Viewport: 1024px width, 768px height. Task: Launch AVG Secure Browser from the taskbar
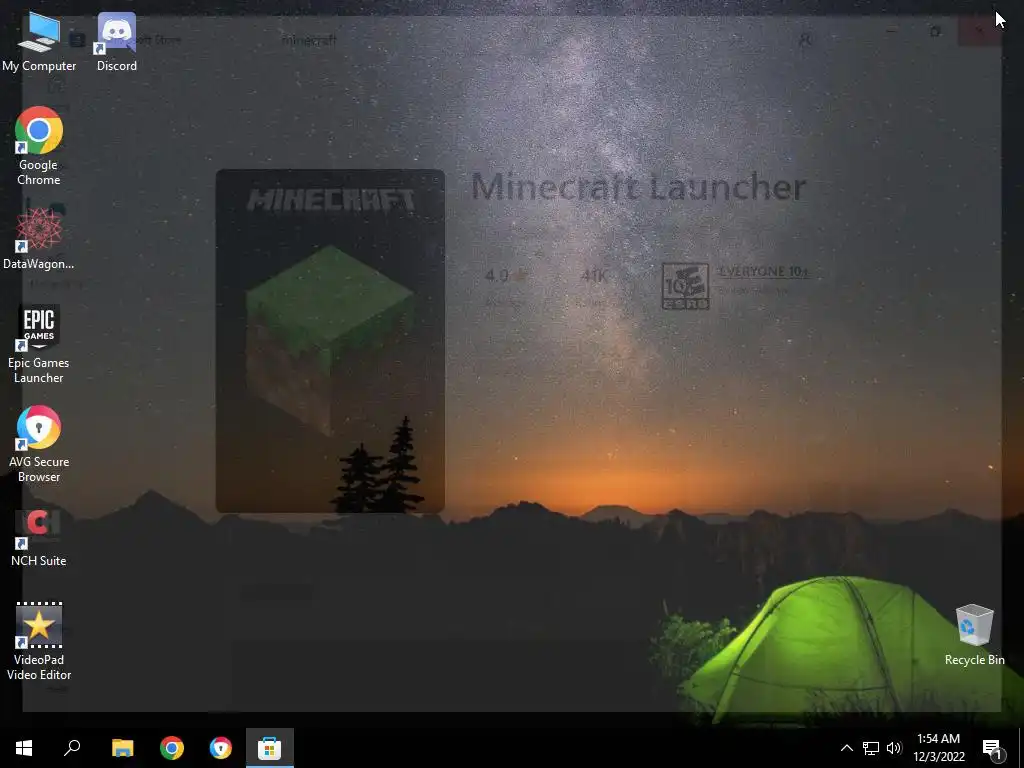tap(221, 748)
